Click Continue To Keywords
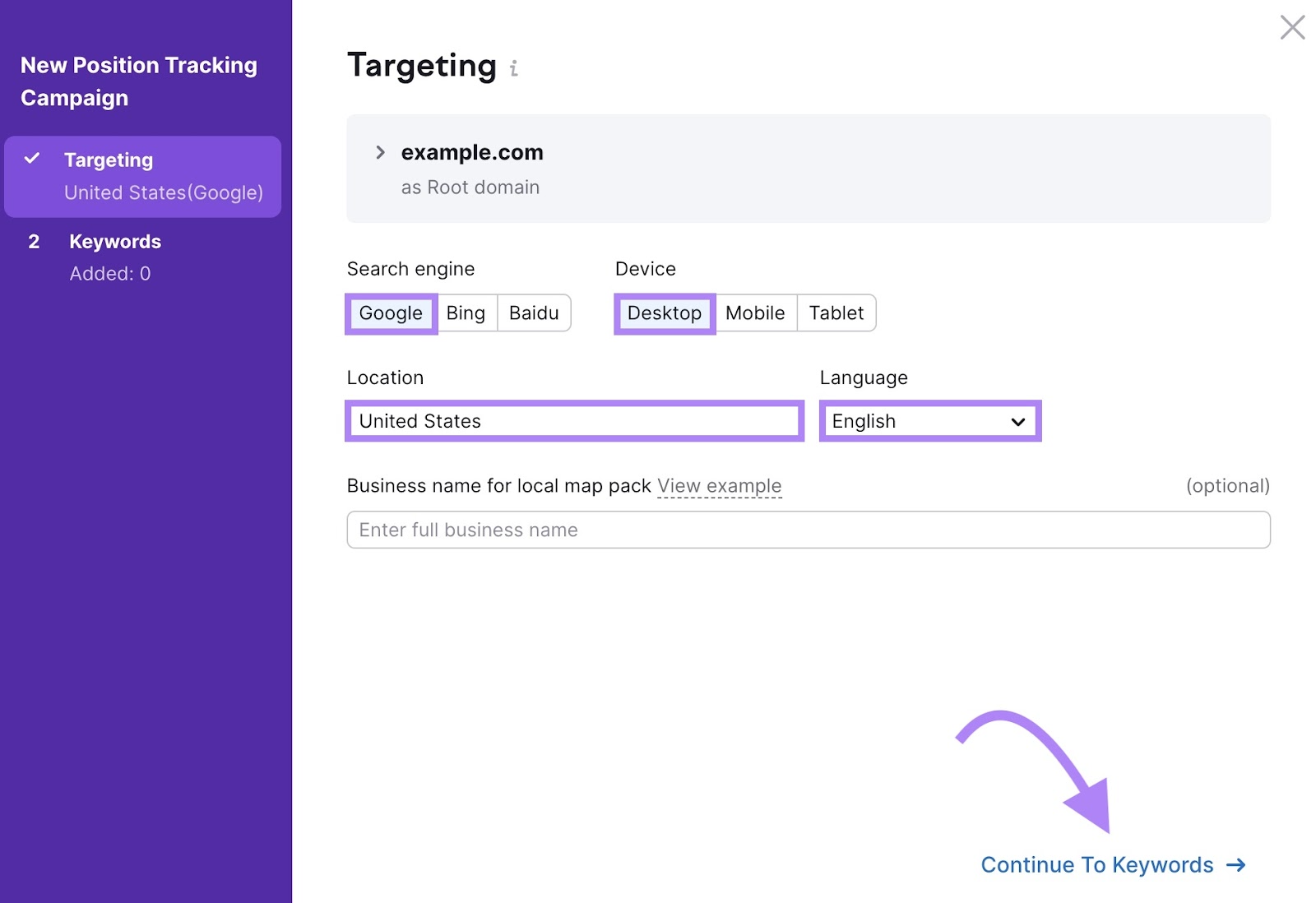The image size is (1316, 903). [x=1096, y=865]
